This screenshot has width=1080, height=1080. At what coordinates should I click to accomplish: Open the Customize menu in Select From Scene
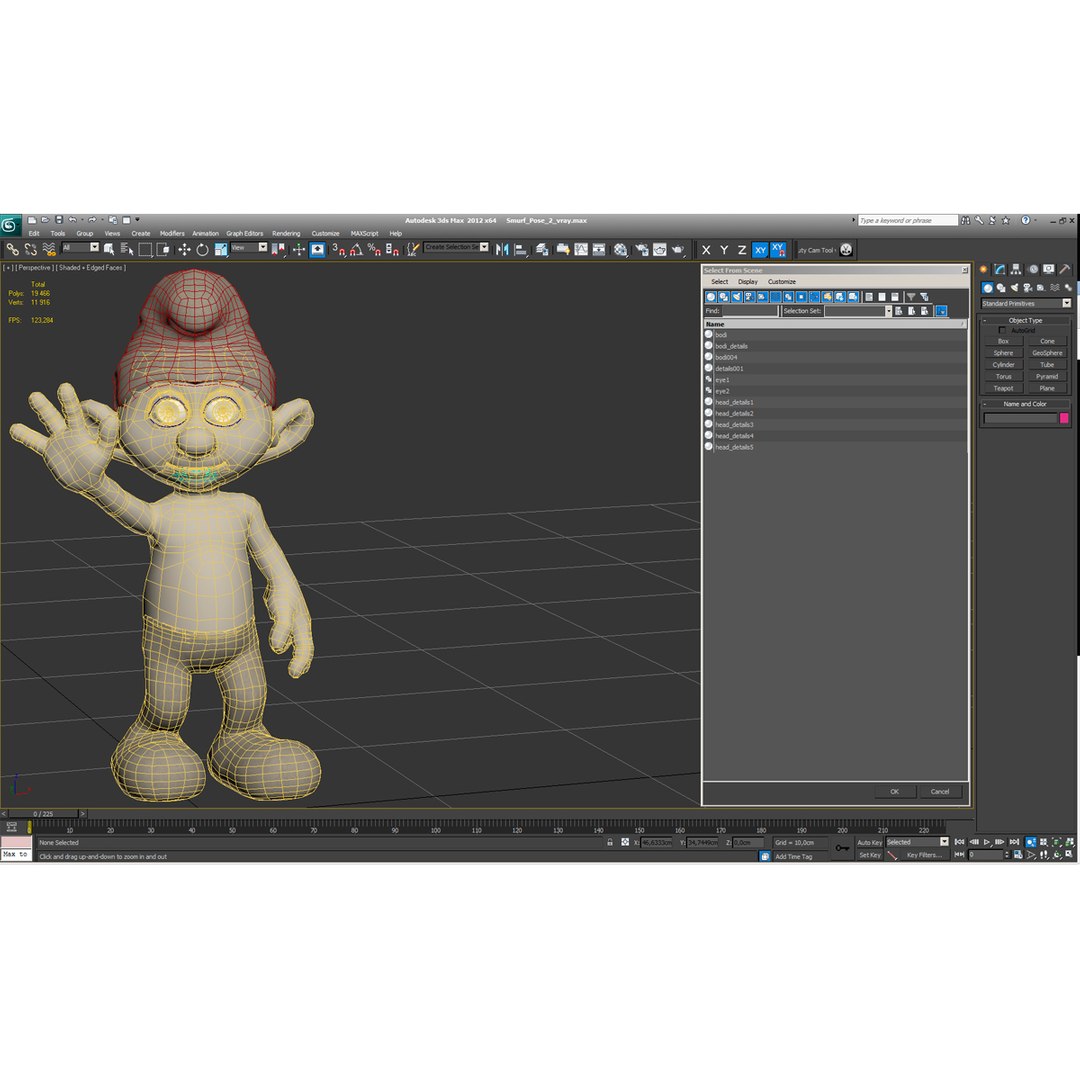(x=782, y=282)
